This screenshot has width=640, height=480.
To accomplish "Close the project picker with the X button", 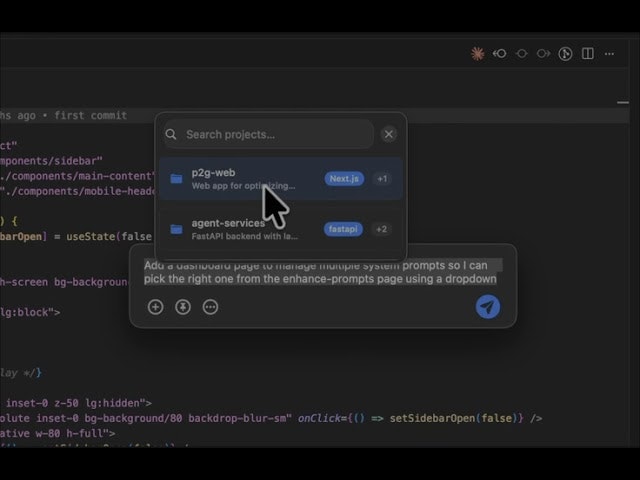I will (x=389, y=134).
